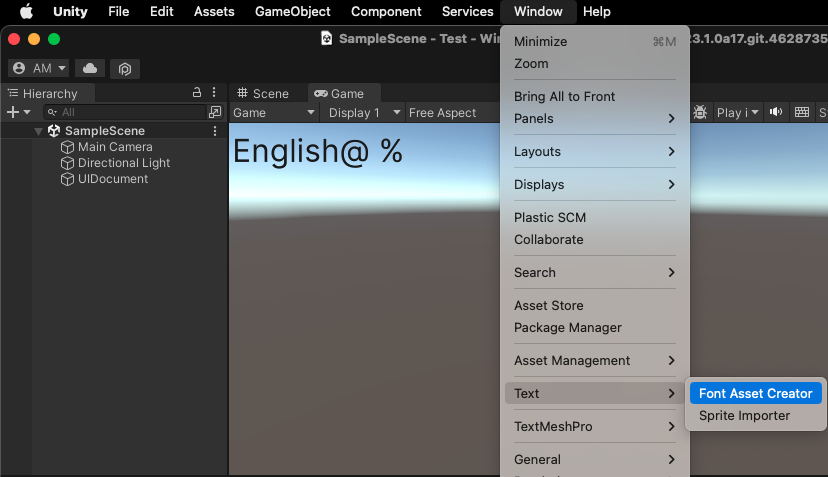Expand the Text submenu item
This screenshot has height=477, width=828.
coord(595,394)
